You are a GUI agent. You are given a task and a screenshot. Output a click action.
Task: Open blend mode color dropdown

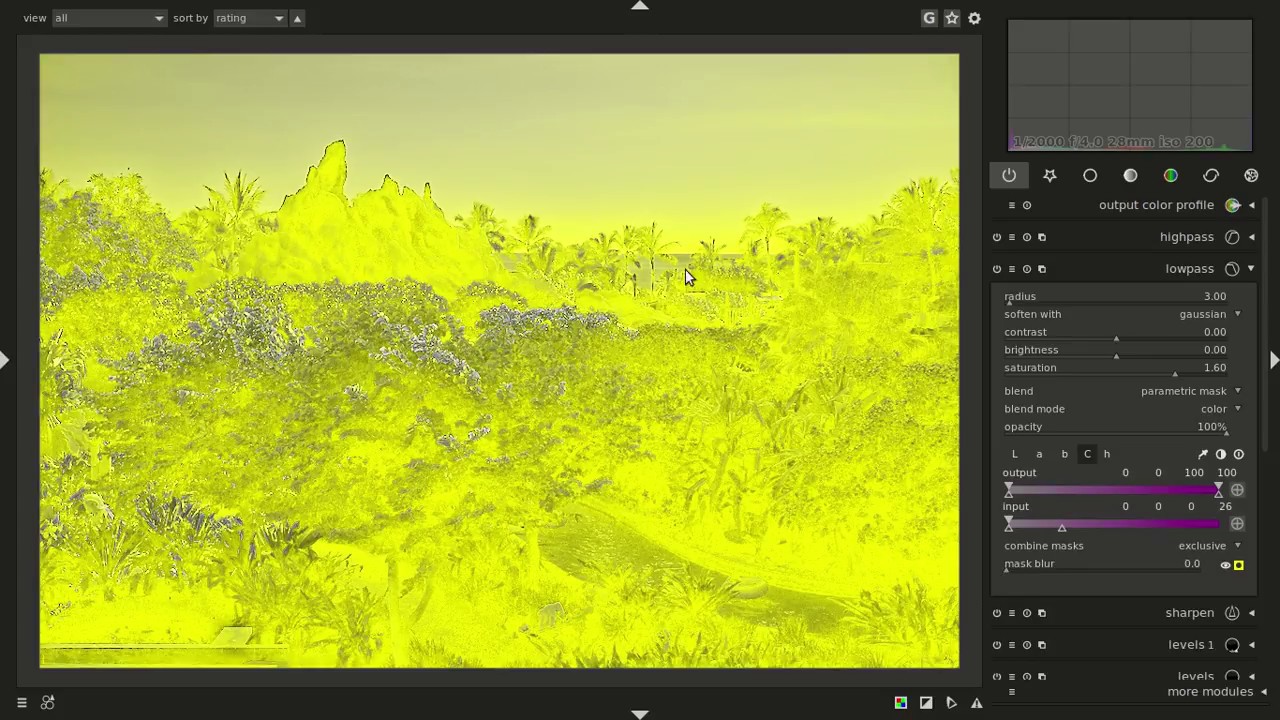(x=1123, y=409)
